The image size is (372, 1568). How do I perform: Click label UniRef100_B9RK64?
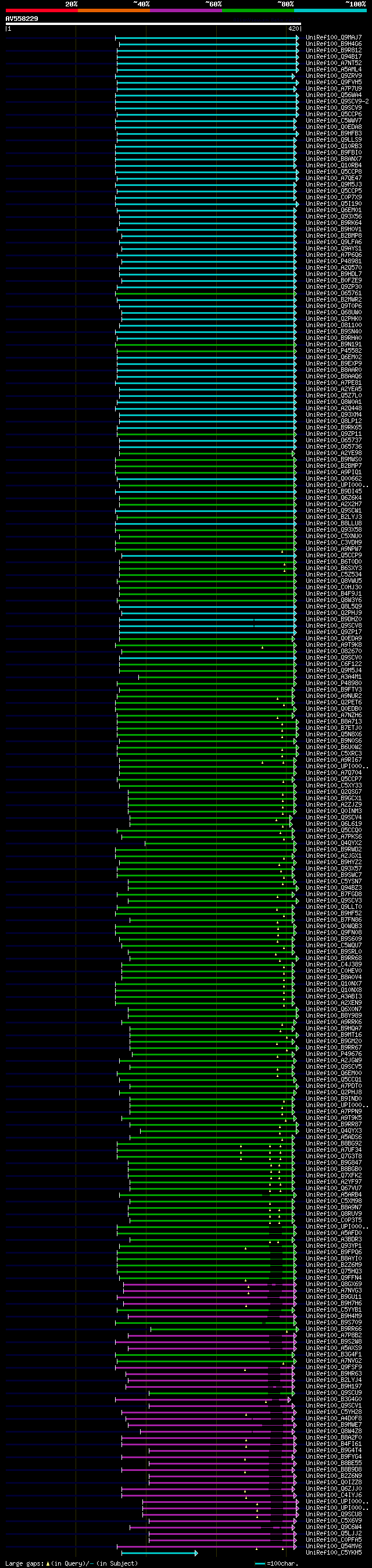(334, 223)
